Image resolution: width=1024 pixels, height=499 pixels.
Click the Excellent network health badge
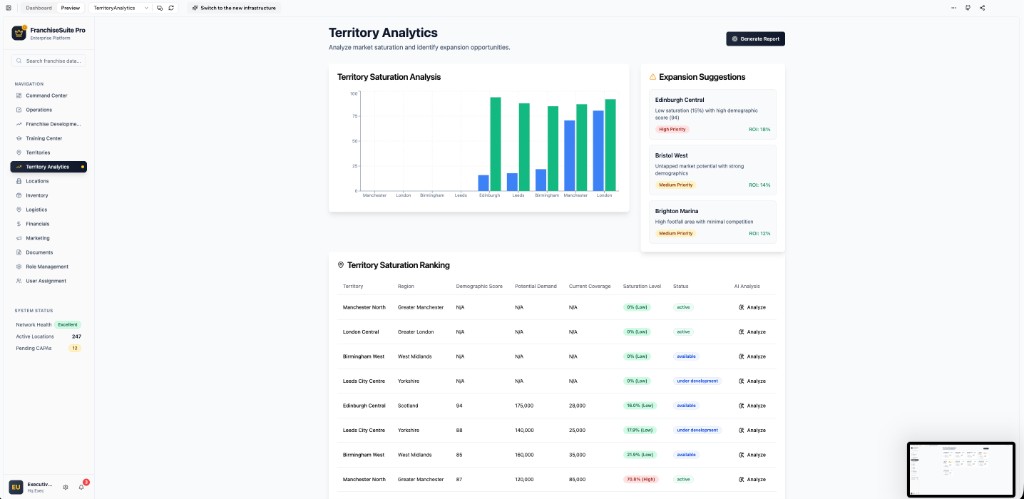68,325
